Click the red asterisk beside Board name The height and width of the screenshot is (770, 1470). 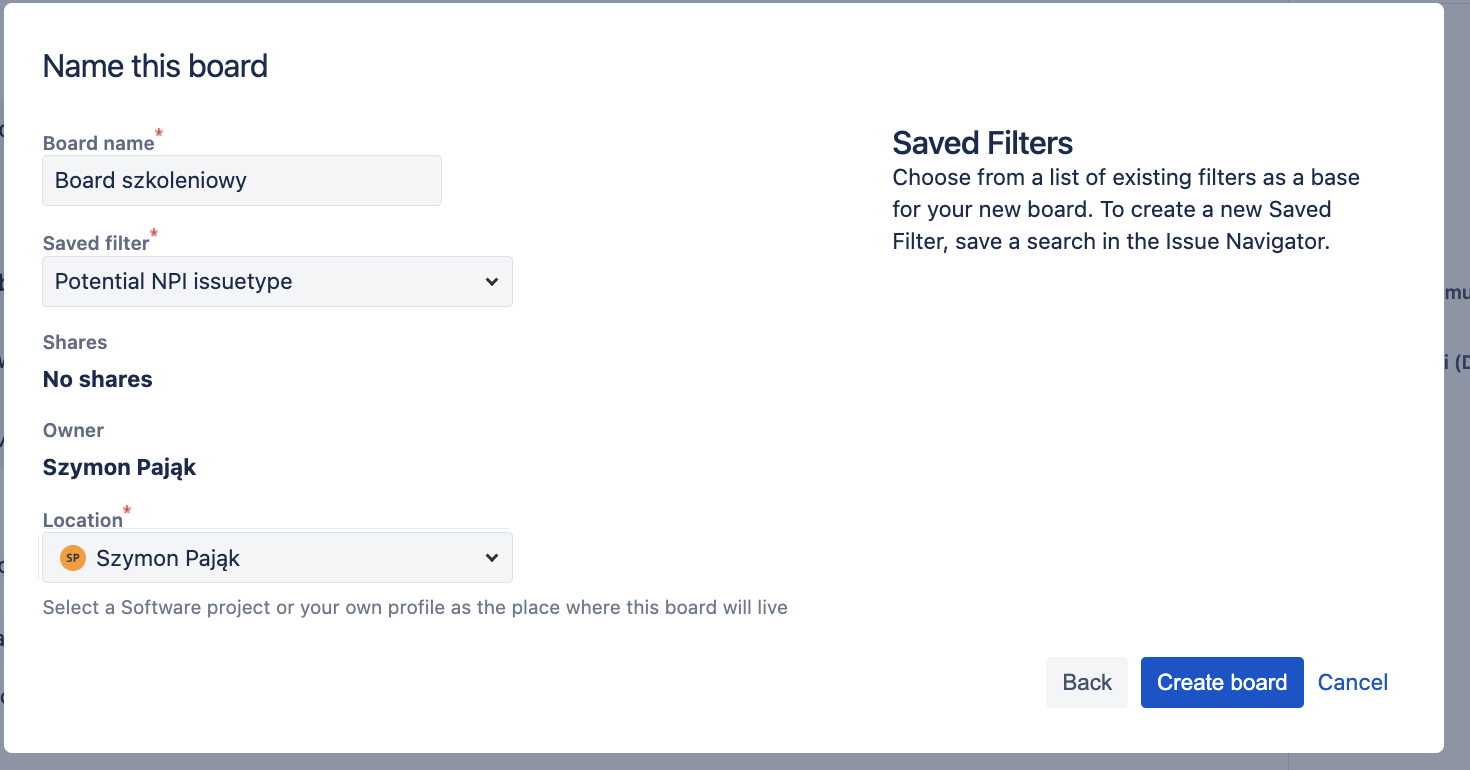[158, 133]
